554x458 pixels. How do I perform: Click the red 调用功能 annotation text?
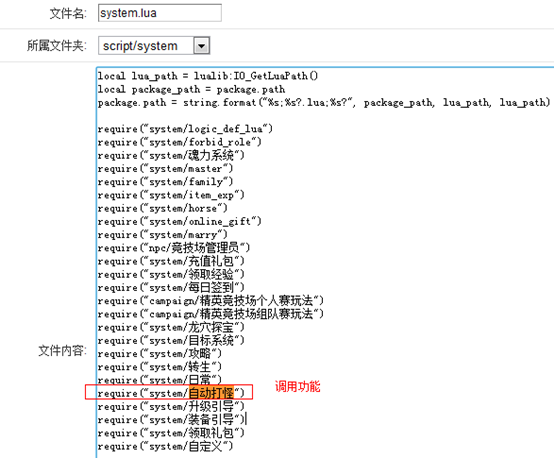point(297,386)
